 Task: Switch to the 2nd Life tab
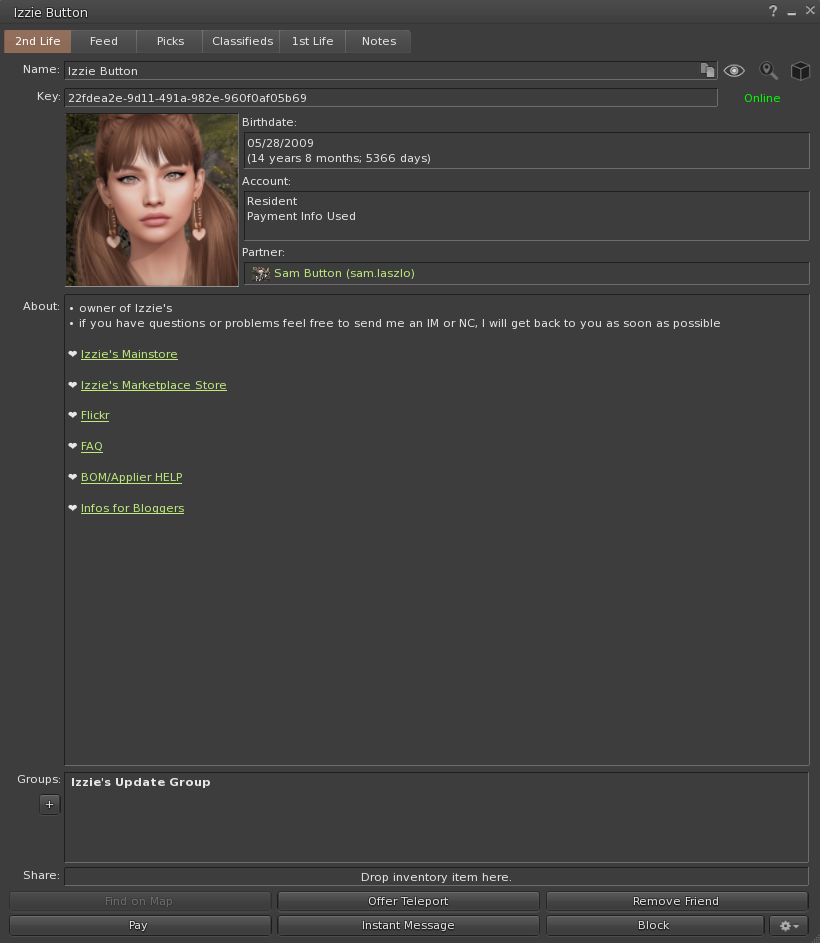coord(37,41)
